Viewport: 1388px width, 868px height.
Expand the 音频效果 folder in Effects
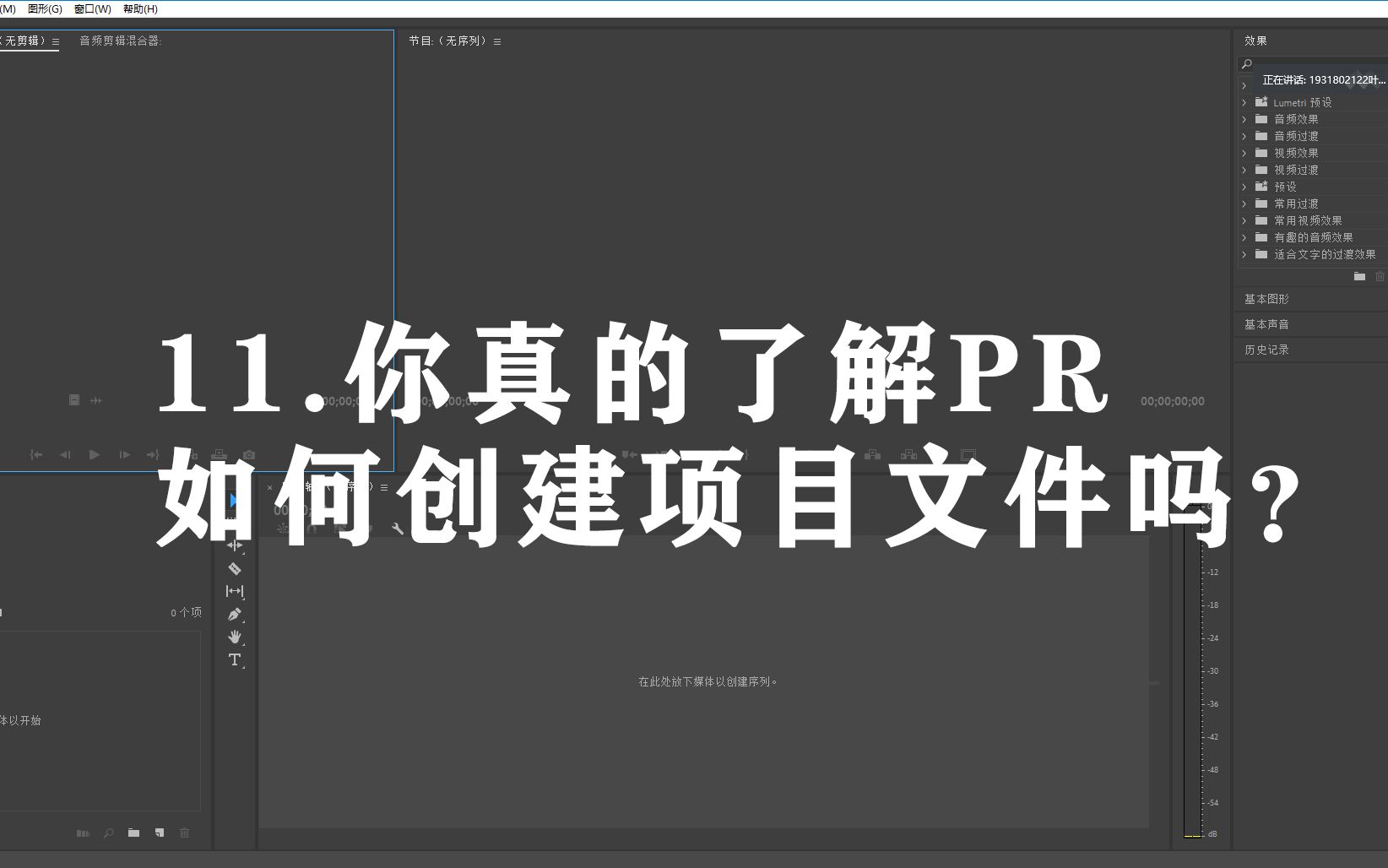1244,119
